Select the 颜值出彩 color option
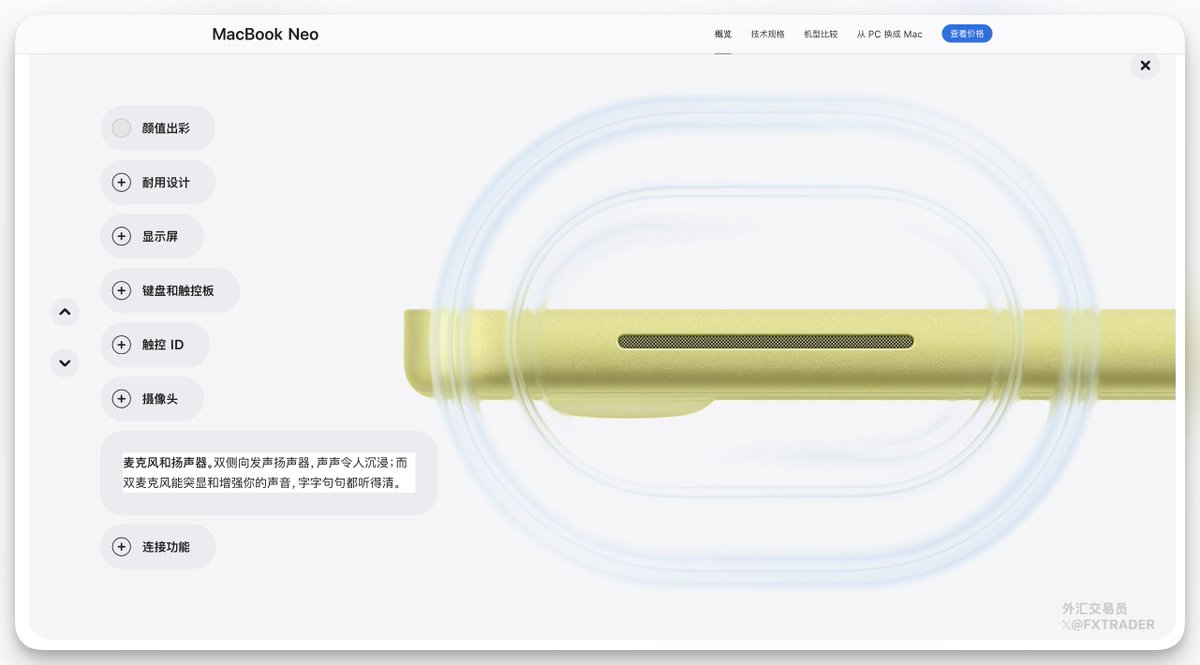The width and height of the screenshot is (1200, 665). pyautogui.click(x=158, y=128)
